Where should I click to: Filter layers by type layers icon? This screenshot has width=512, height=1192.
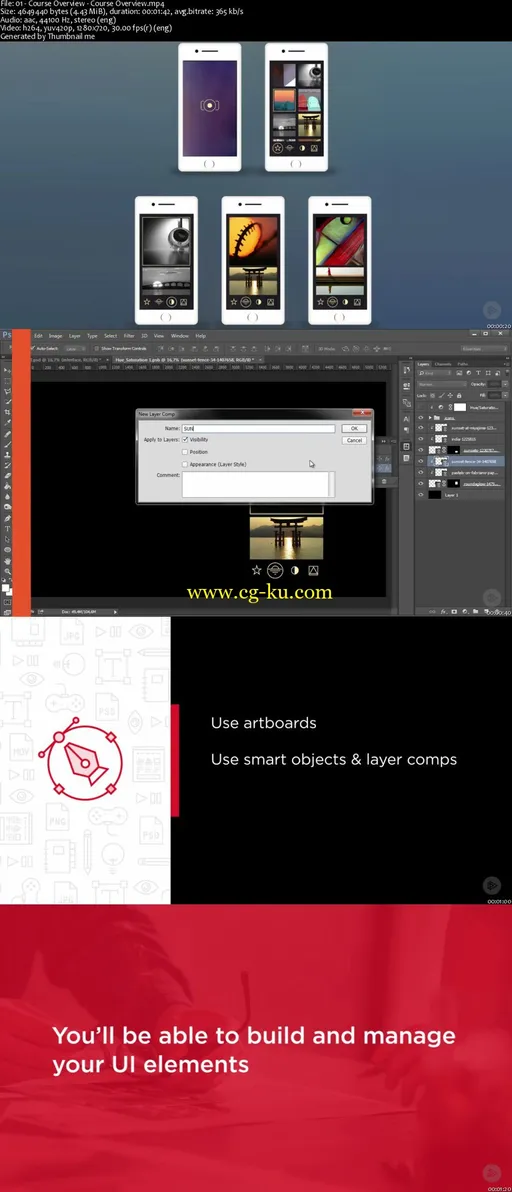pyautogui.click(x=478, y=372)
